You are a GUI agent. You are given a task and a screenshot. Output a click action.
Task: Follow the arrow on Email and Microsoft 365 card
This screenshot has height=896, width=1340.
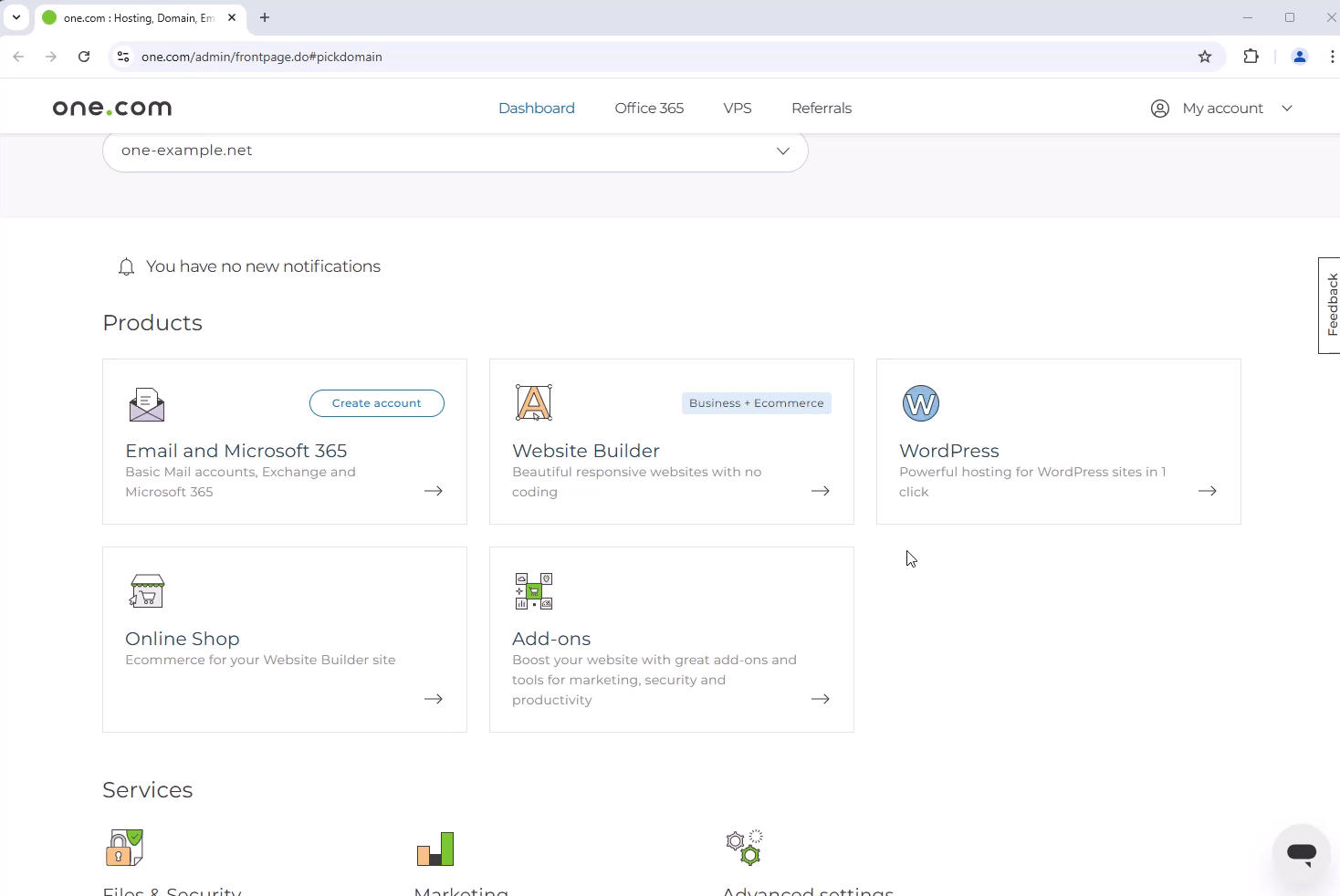tap(434, 491)
